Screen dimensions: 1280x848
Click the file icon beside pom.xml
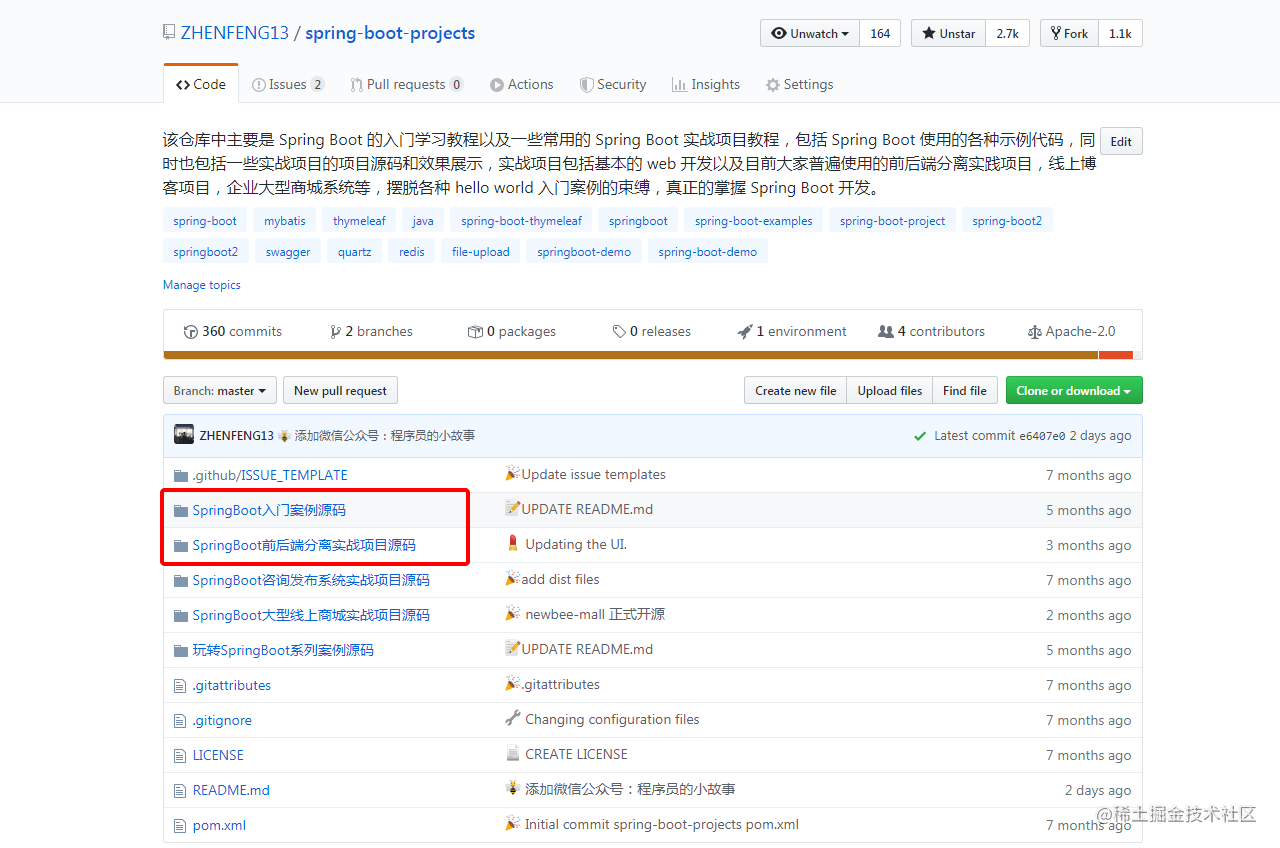coord(180,825)
